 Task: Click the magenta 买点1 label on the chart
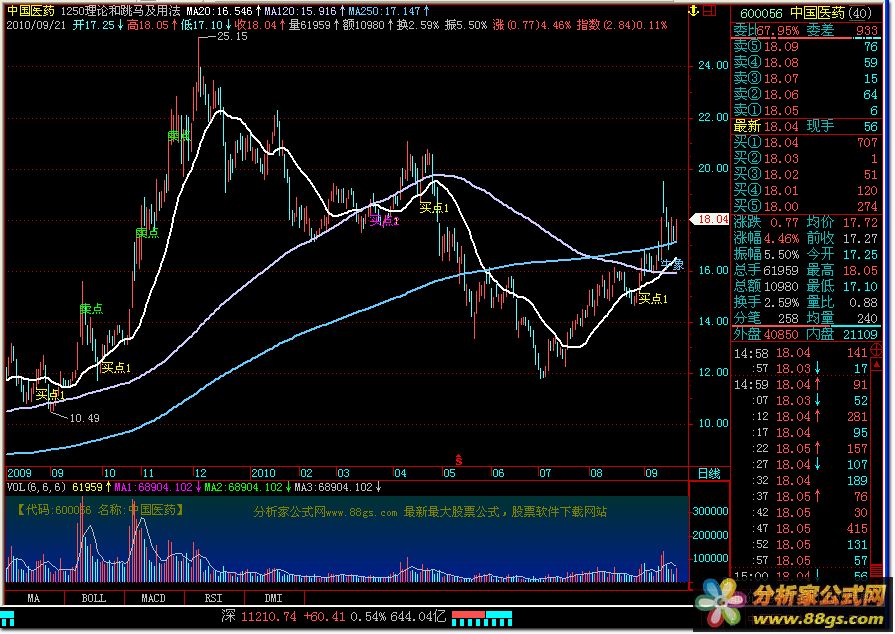tap(384, 220)
